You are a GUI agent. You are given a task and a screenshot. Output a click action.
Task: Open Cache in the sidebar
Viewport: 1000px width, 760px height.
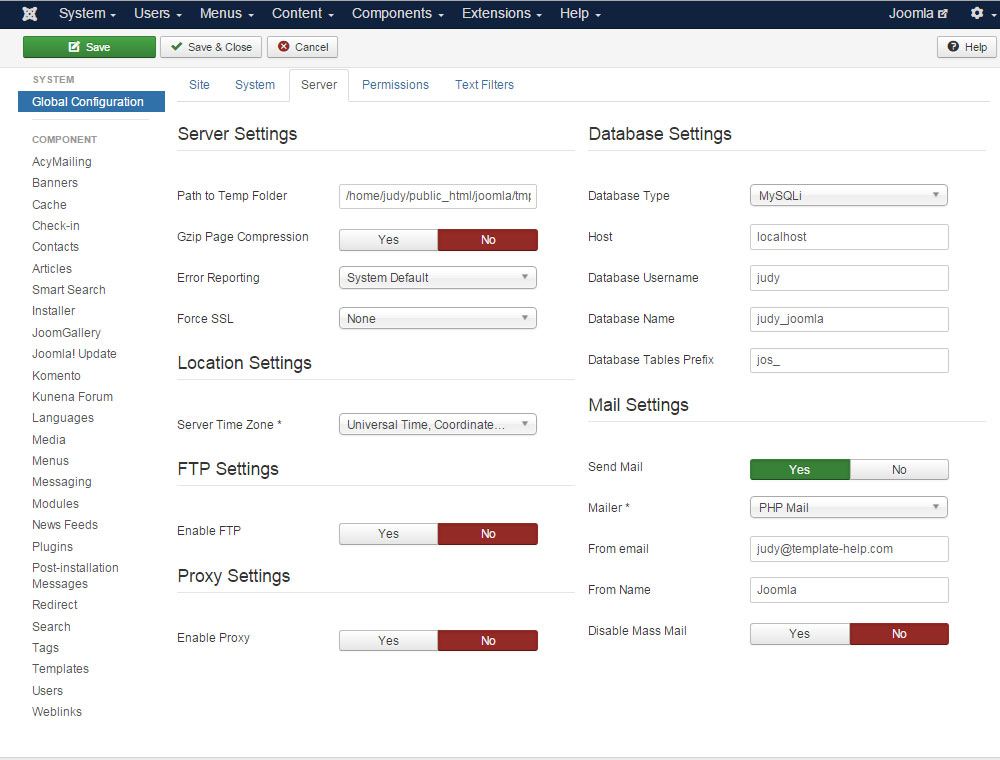click(x=49, y=205)
